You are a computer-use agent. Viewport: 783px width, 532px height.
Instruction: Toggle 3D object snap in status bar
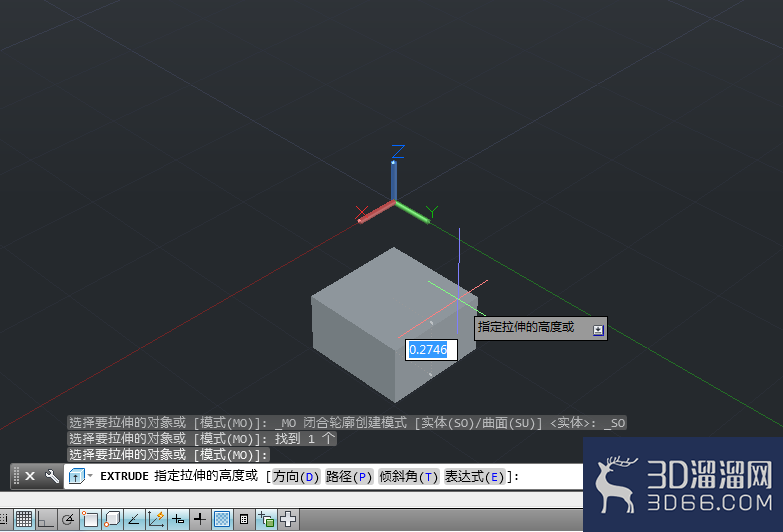click(112, 520)
